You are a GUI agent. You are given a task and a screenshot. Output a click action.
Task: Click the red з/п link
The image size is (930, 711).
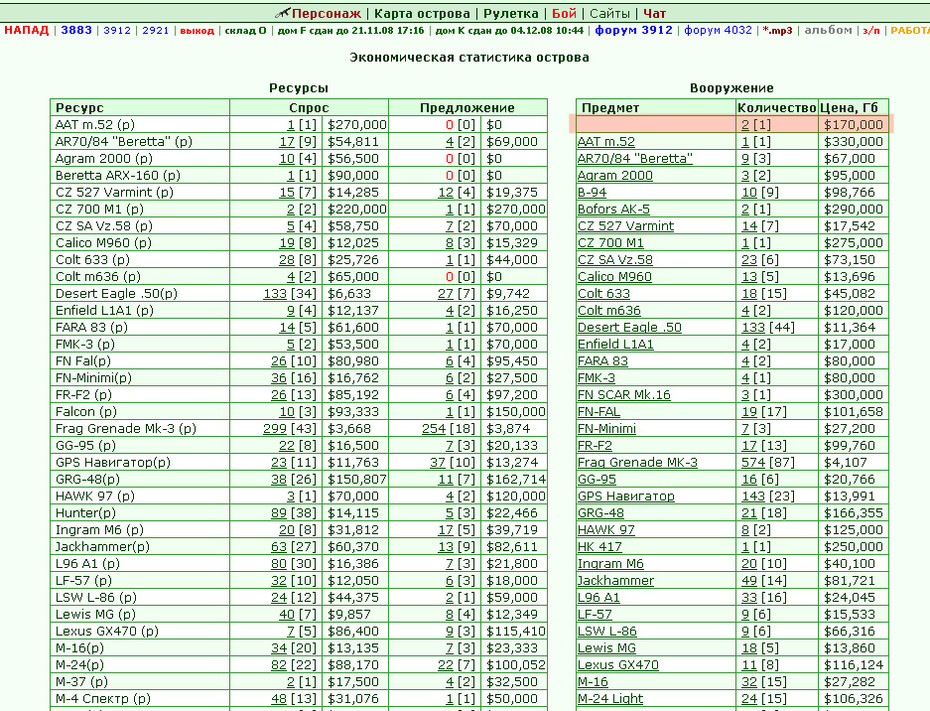point(871,31)
